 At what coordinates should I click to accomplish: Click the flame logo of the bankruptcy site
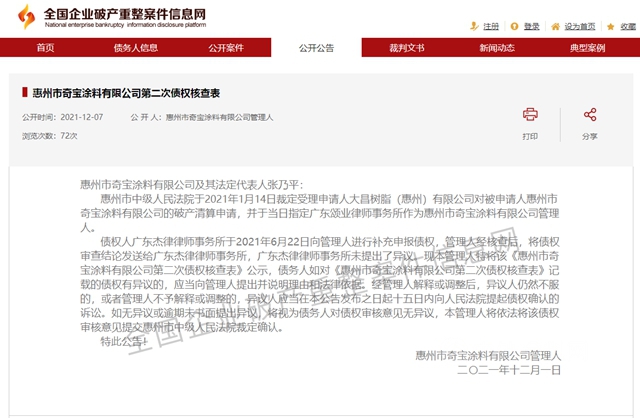(x=27, y=17)
